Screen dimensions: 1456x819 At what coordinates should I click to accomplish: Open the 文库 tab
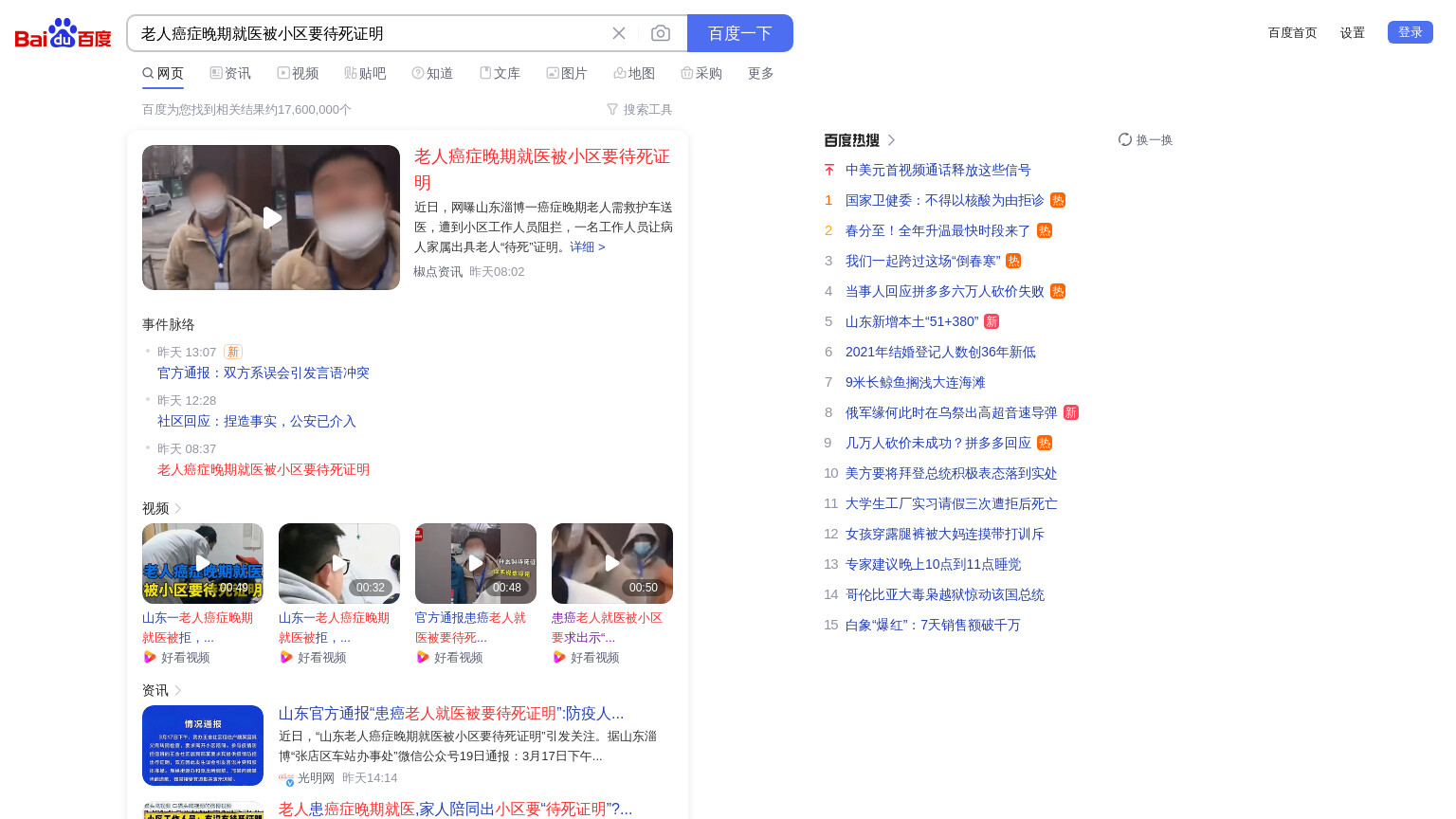tap(500, 73)
